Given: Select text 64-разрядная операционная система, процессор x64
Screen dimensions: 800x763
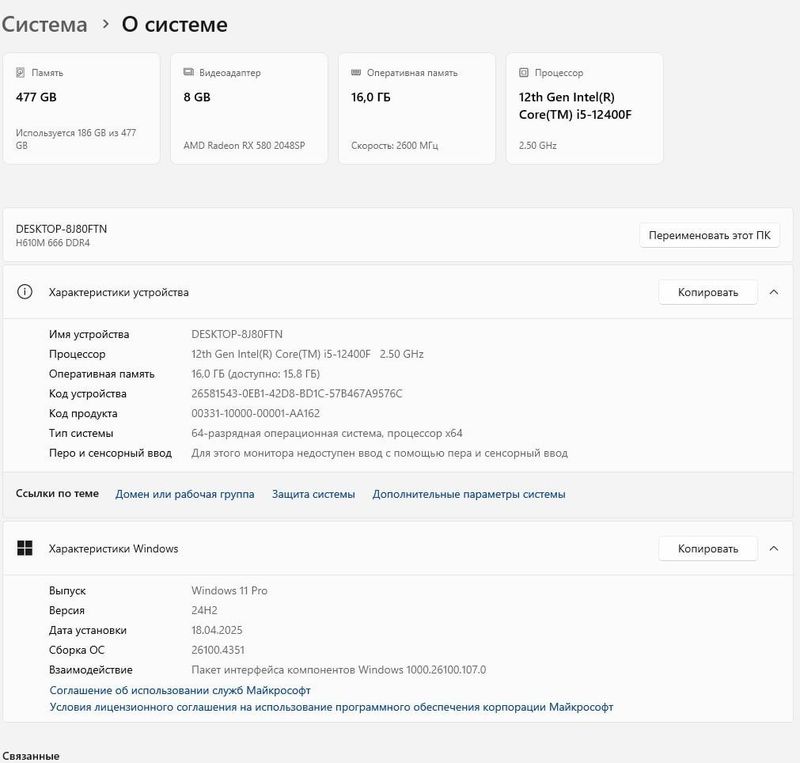Looking at the screenshot, I should [x=327, y=433].
